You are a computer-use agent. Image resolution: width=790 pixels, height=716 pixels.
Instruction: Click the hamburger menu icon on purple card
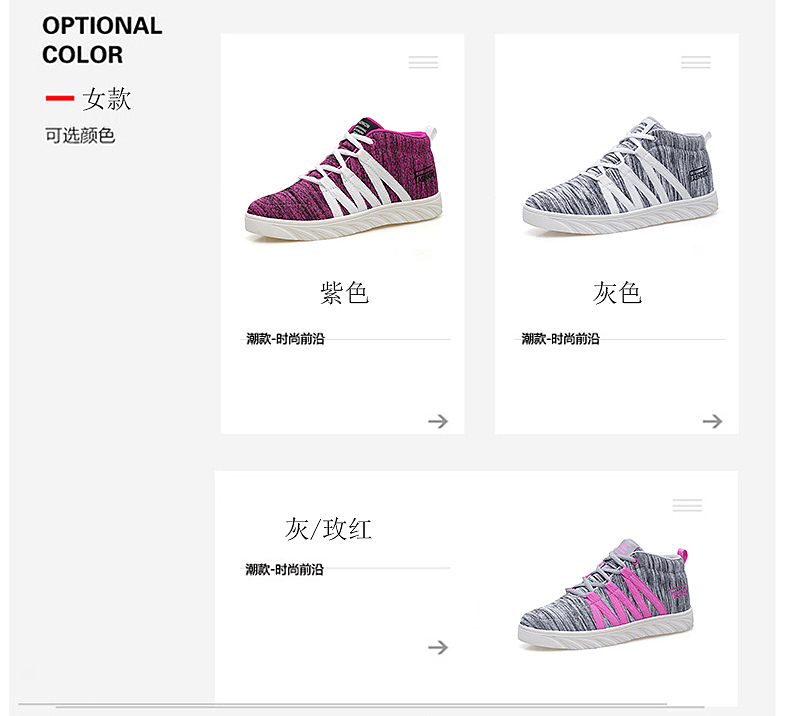(423, 62)
